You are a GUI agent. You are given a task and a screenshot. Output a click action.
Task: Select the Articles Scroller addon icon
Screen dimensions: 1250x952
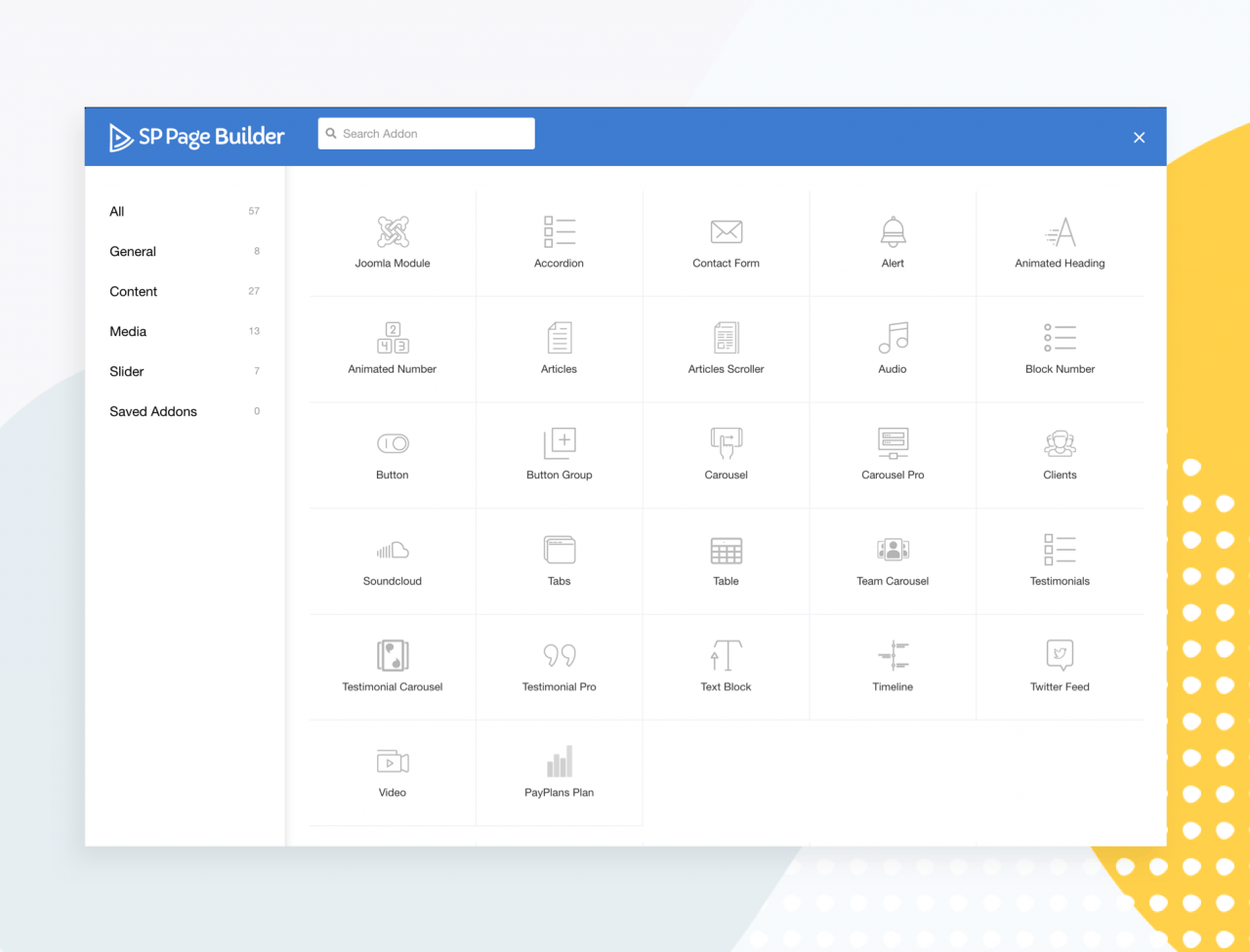pyautogui.click(x=727, y=338)
